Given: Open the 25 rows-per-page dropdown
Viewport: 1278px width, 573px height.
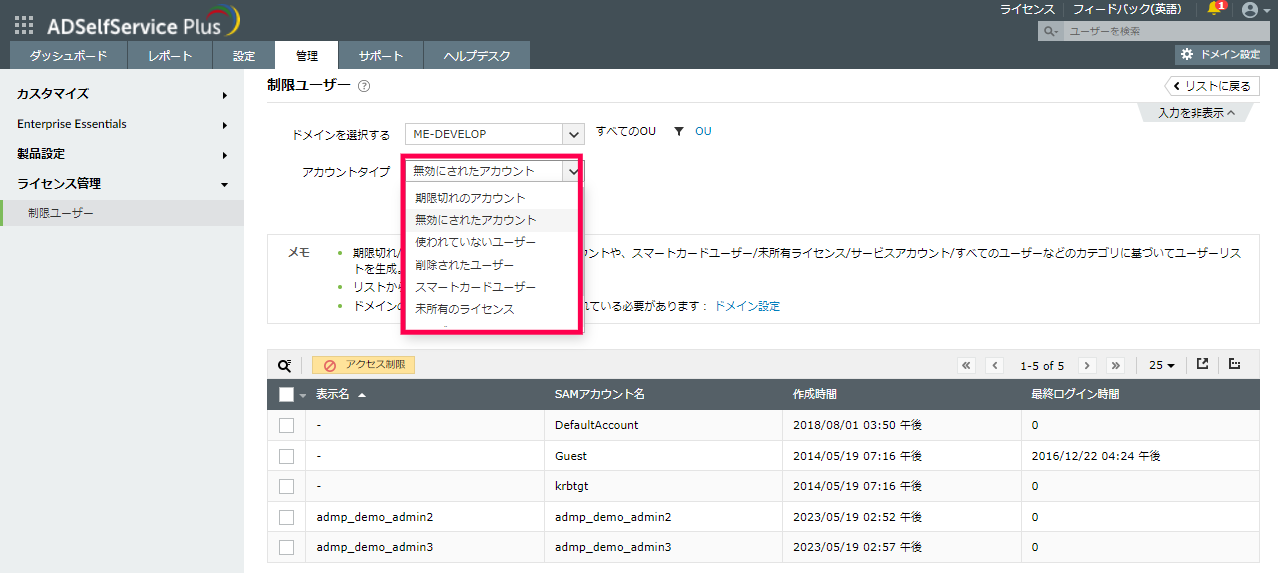Looking at the screenshot, I should (x=1161, y=365).
